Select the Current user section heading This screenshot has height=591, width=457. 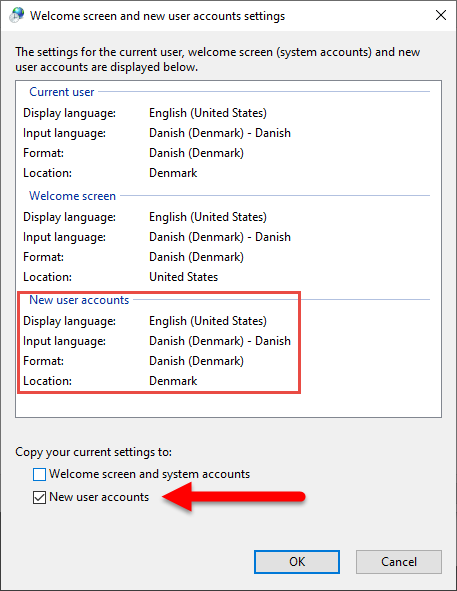[61, 92]
